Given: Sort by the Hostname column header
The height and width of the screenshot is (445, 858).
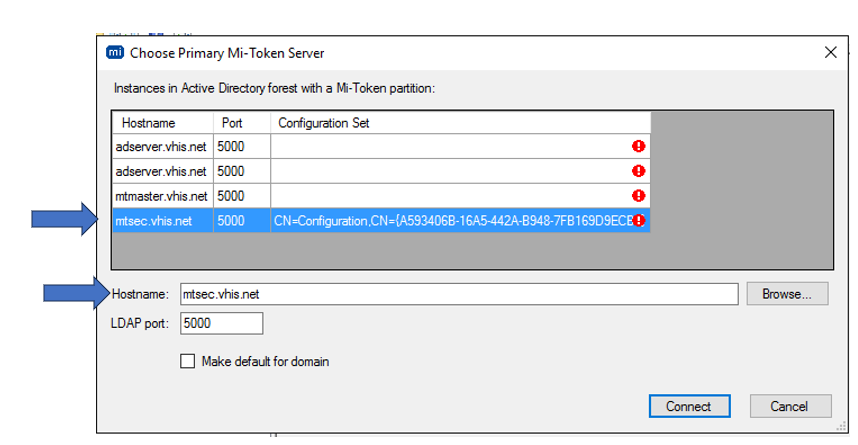Looking at the screenshot, I should click(163, 123).
